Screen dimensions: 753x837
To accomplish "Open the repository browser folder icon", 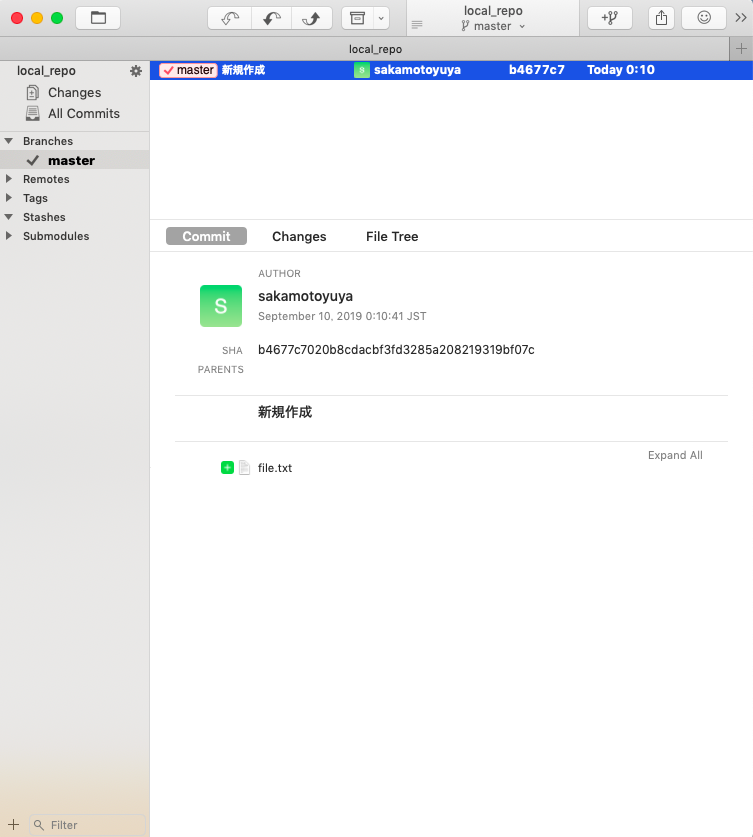I will 98,18.
